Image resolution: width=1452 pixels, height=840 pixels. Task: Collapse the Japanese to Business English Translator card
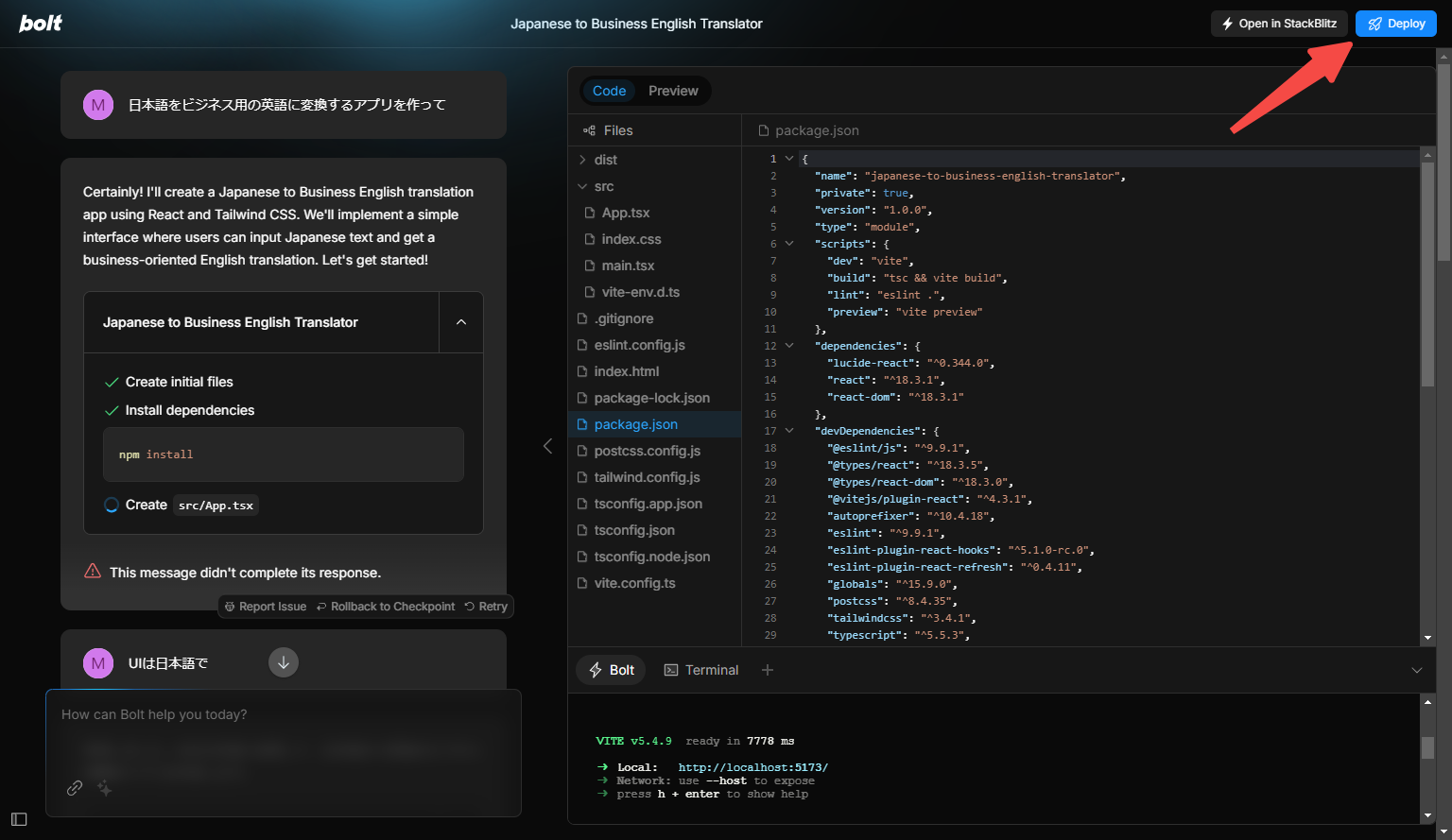461,322
